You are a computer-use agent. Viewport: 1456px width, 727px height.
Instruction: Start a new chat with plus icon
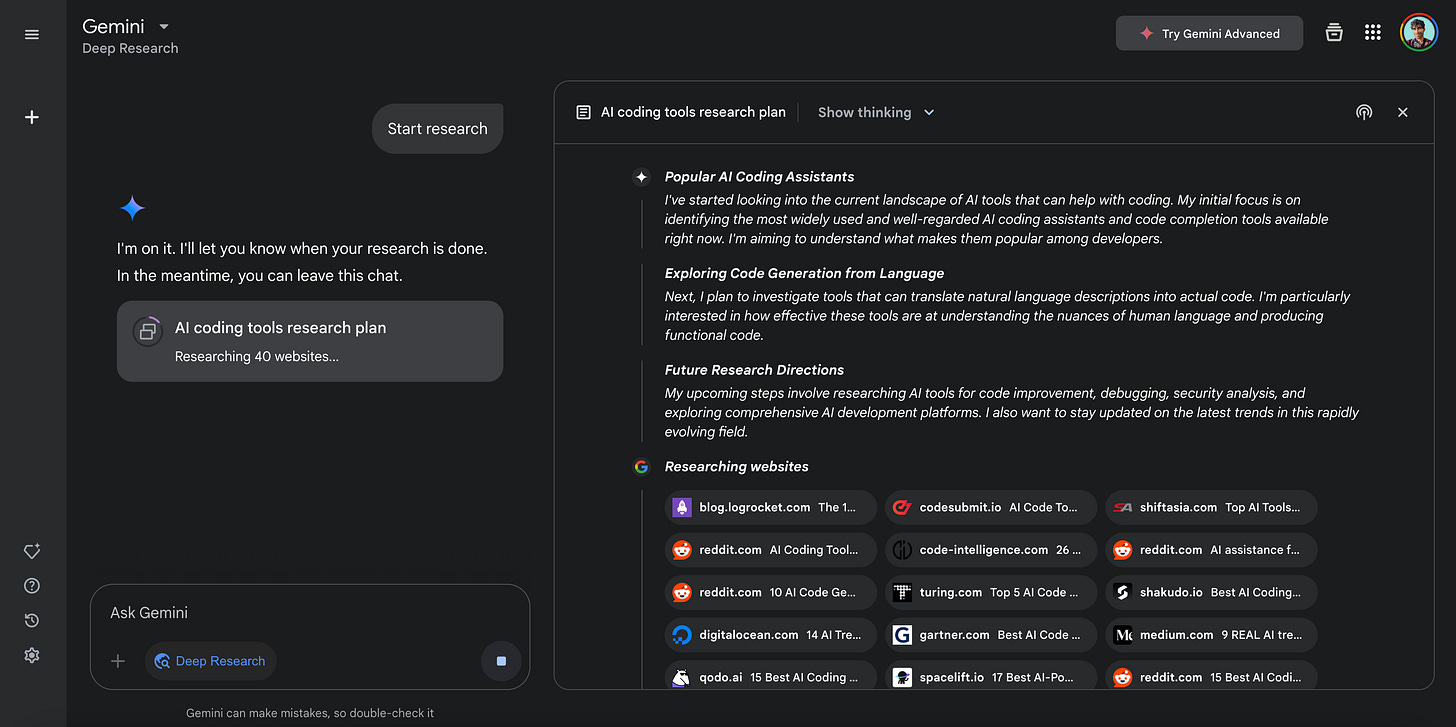32,117
